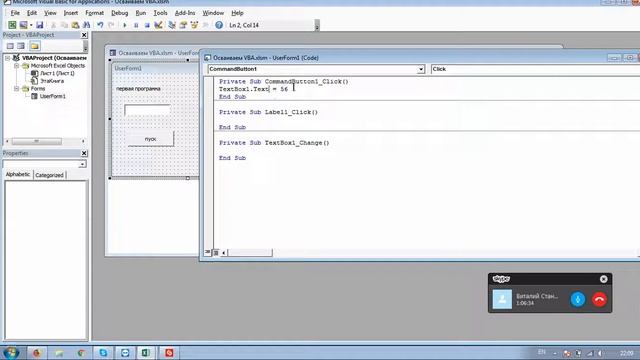Click Project panel horizontal scrollbar thumb

[x=36, y=141]
